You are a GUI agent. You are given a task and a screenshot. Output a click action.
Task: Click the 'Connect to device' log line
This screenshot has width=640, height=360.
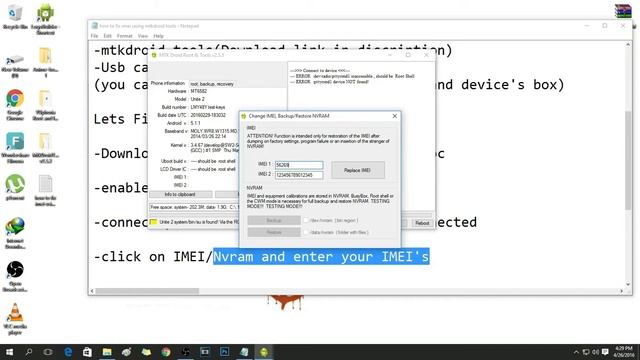(320, 71)
